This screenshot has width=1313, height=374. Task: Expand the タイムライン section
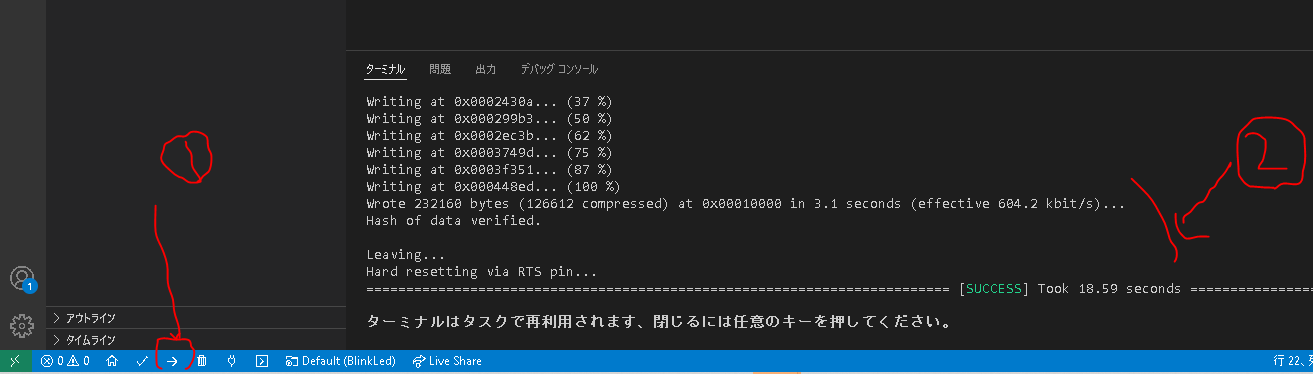(195, 340)
